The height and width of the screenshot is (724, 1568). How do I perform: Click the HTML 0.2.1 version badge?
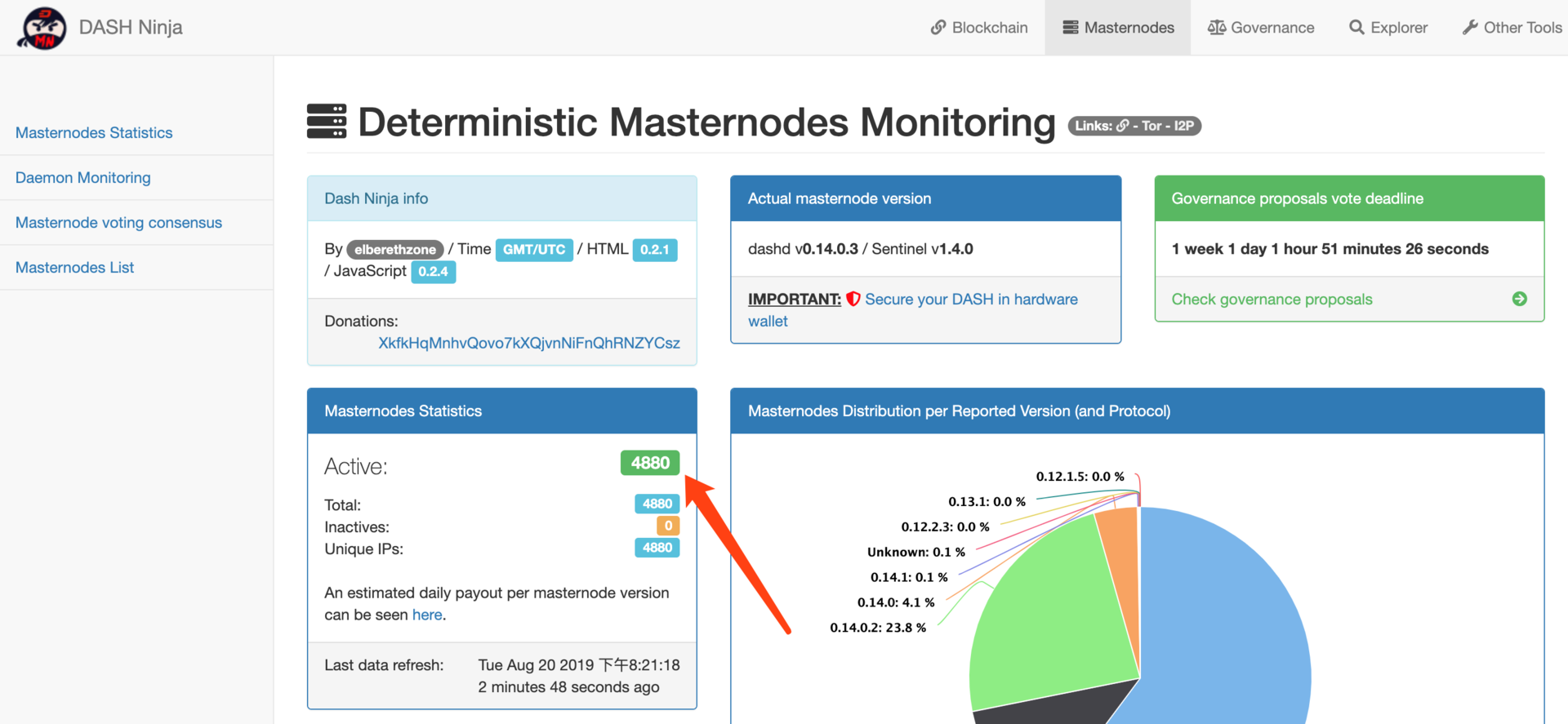pyautogui.click(x=655, y=249)
